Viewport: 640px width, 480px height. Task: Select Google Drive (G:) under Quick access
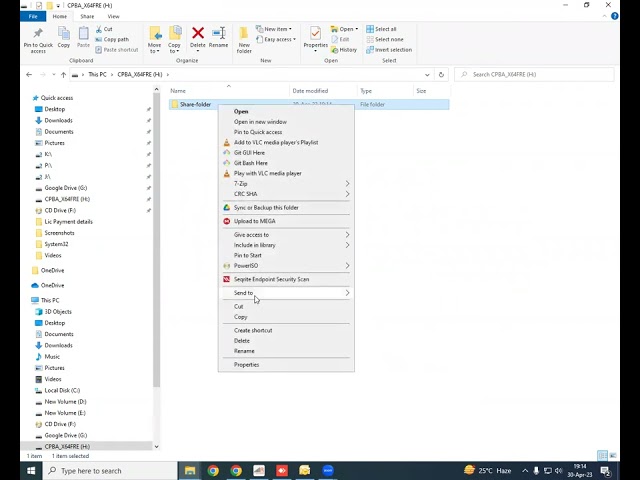(65, 188)
